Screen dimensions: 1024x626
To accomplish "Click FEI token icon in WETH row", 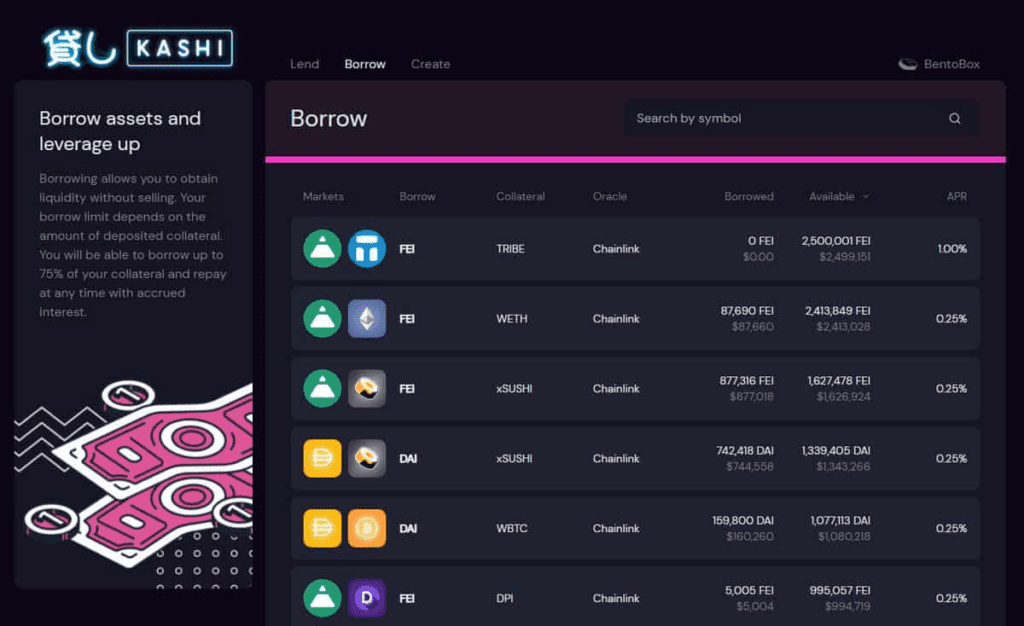I will tap(322, 319).
